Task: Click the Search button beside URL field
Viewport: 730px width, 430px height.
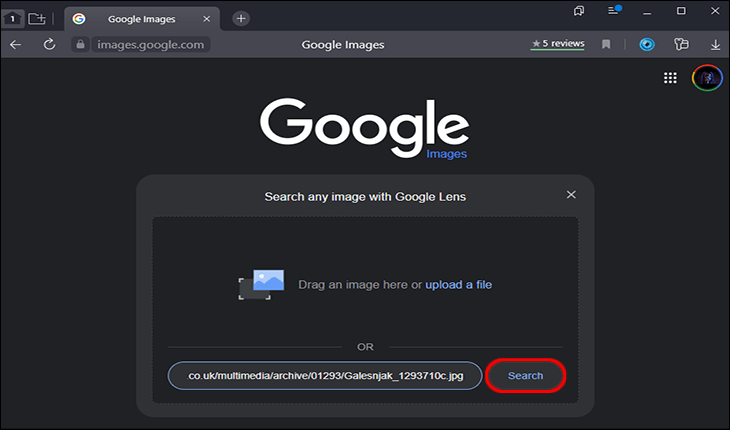Action: (525, 376)
